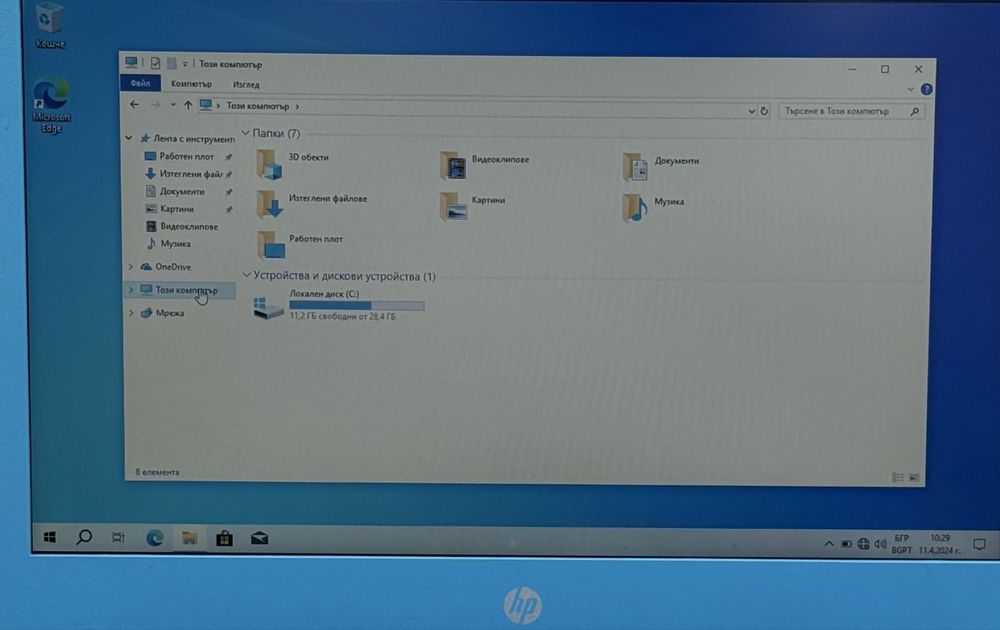The width and height of the screenshot is (1000, 630).
Task: Go up one folder level
Action: 188,105
